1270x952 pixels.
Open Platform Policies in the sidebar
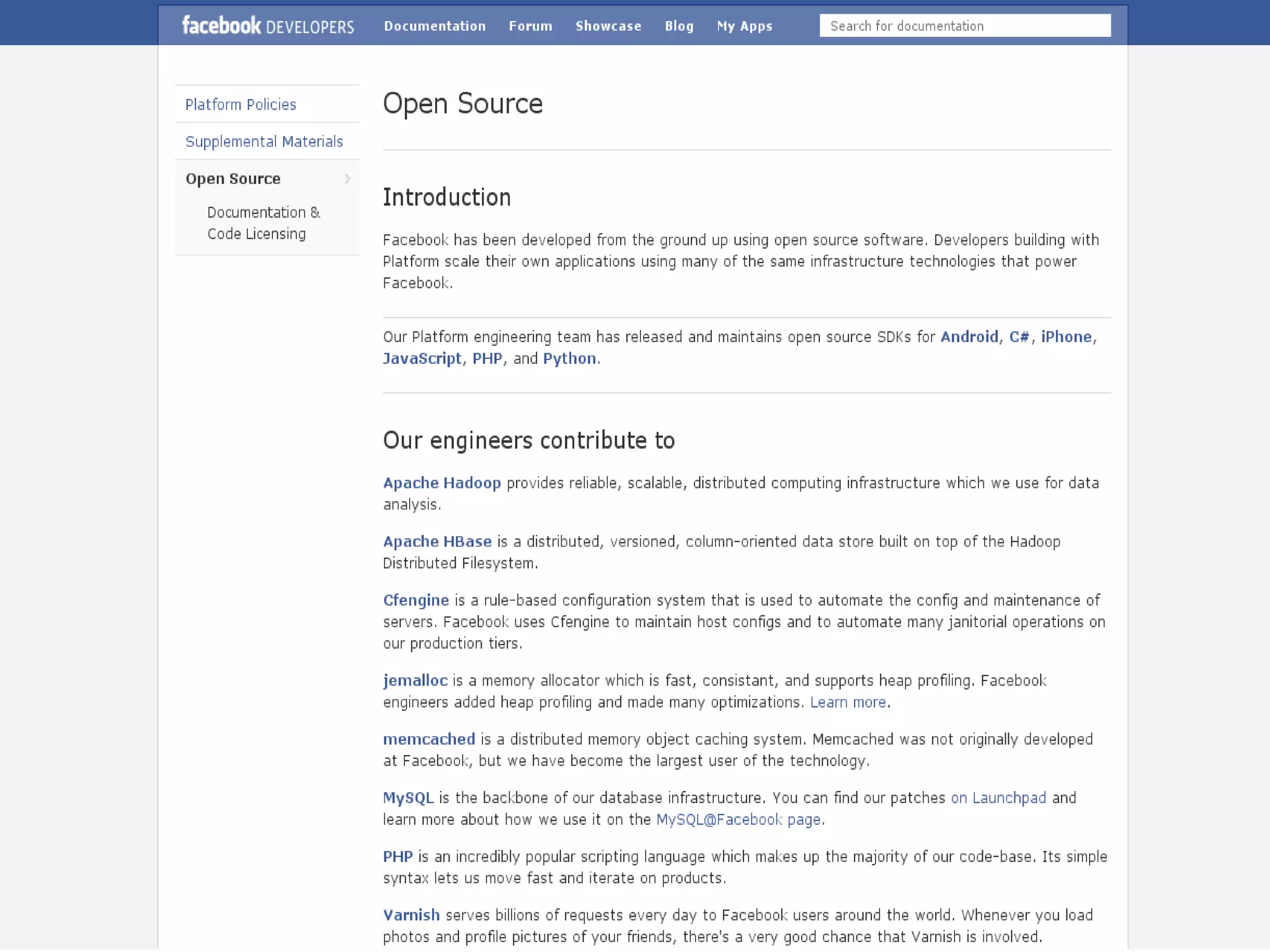(241, 105)
